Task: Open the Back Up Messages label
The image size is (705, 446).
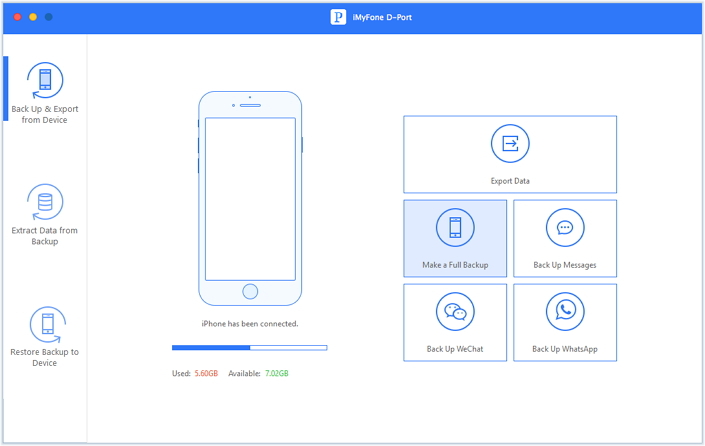Action: point(565,265)
